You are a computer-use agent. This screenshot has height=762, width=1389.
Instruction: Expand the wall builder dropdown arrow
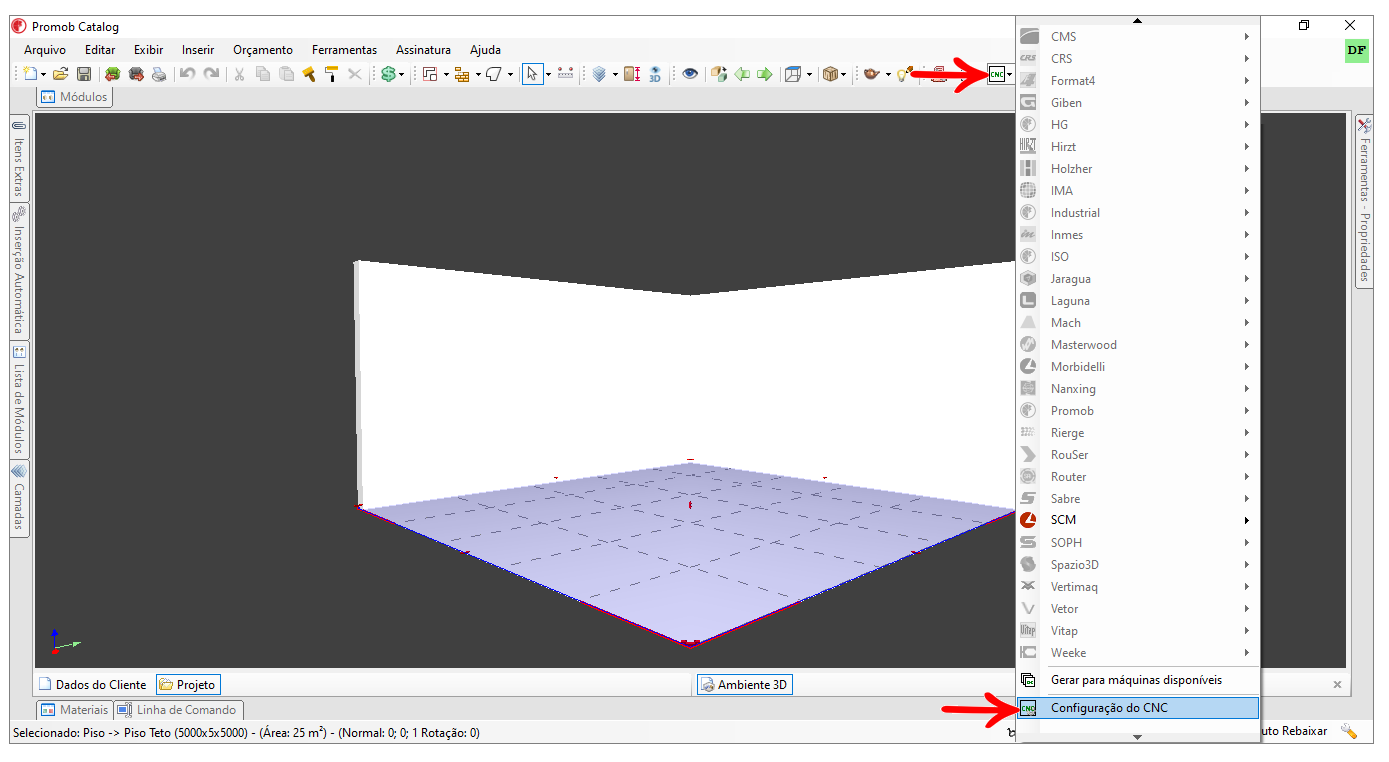click(x=477, y=75)
